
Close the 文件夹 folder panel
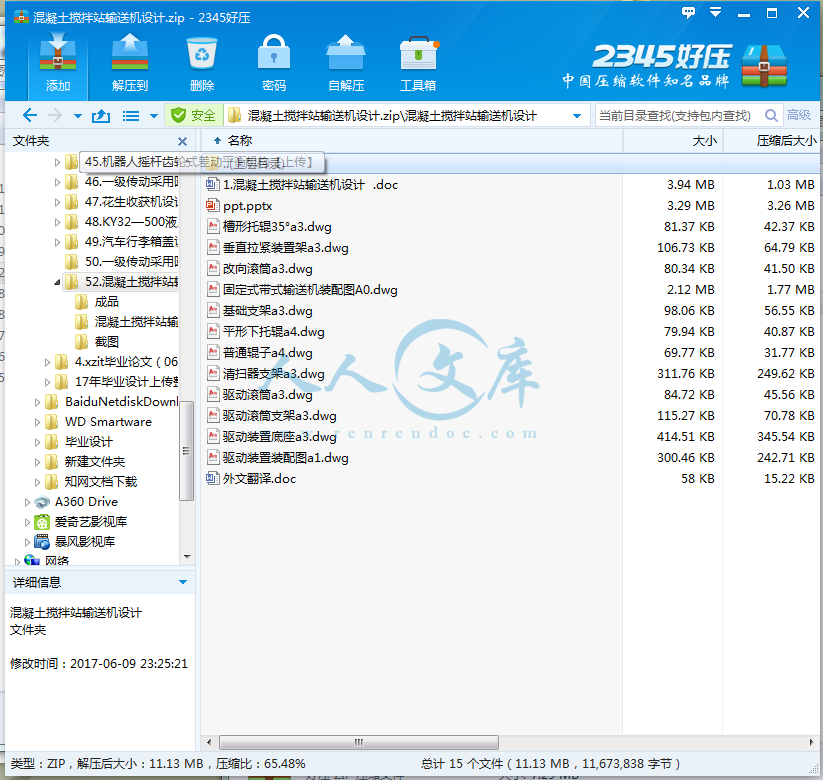(x=182, y=141)
